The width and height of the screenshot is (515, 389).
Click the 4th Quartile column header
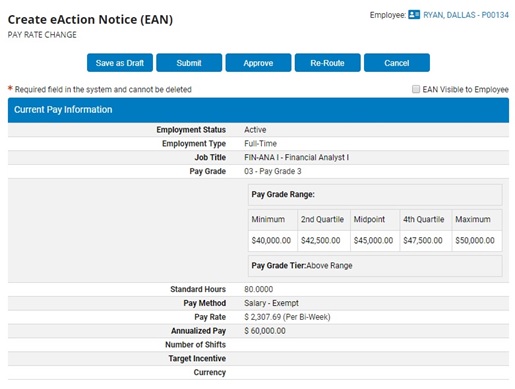tap(426, 220)
